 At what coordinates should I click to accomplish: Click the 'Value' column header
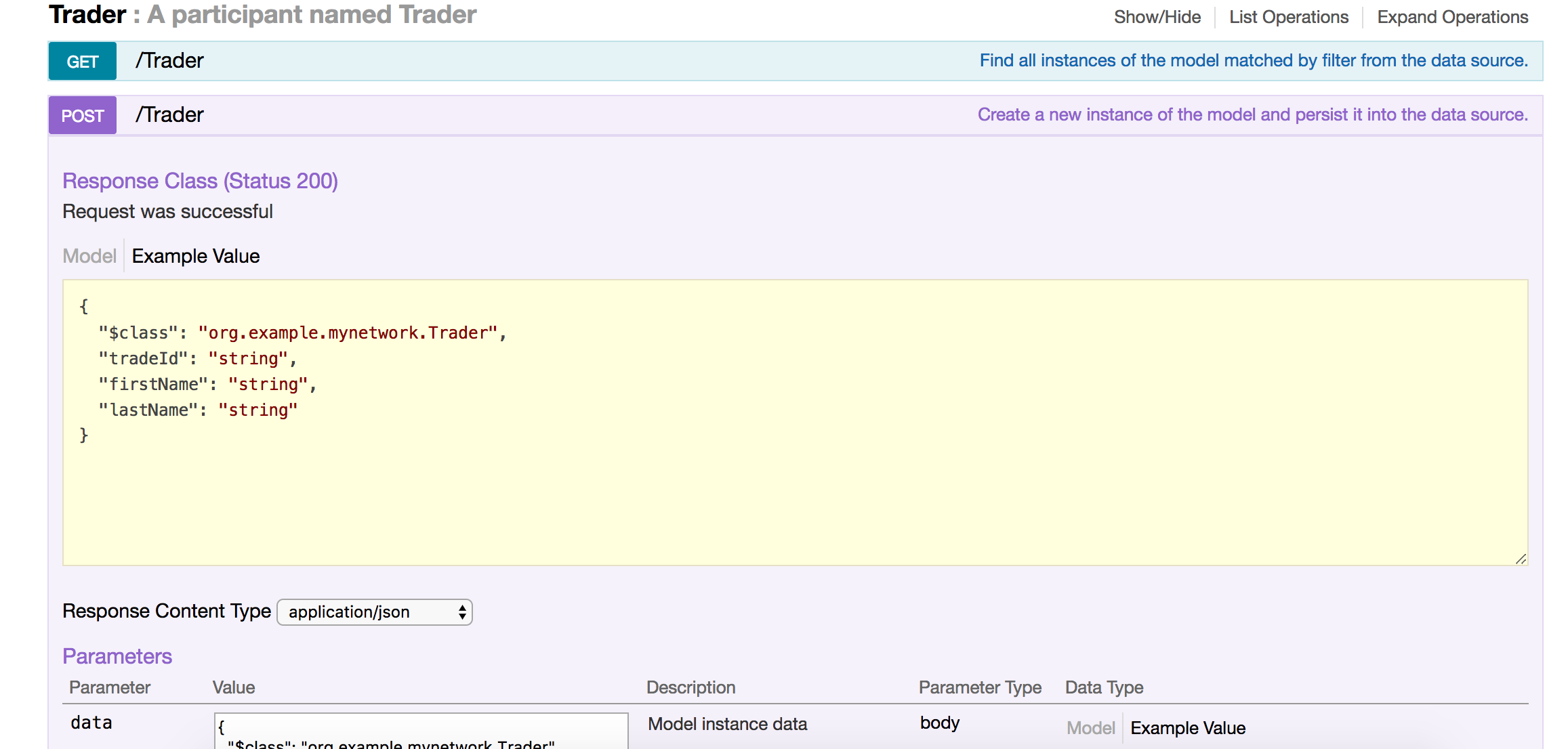point(234,687)
